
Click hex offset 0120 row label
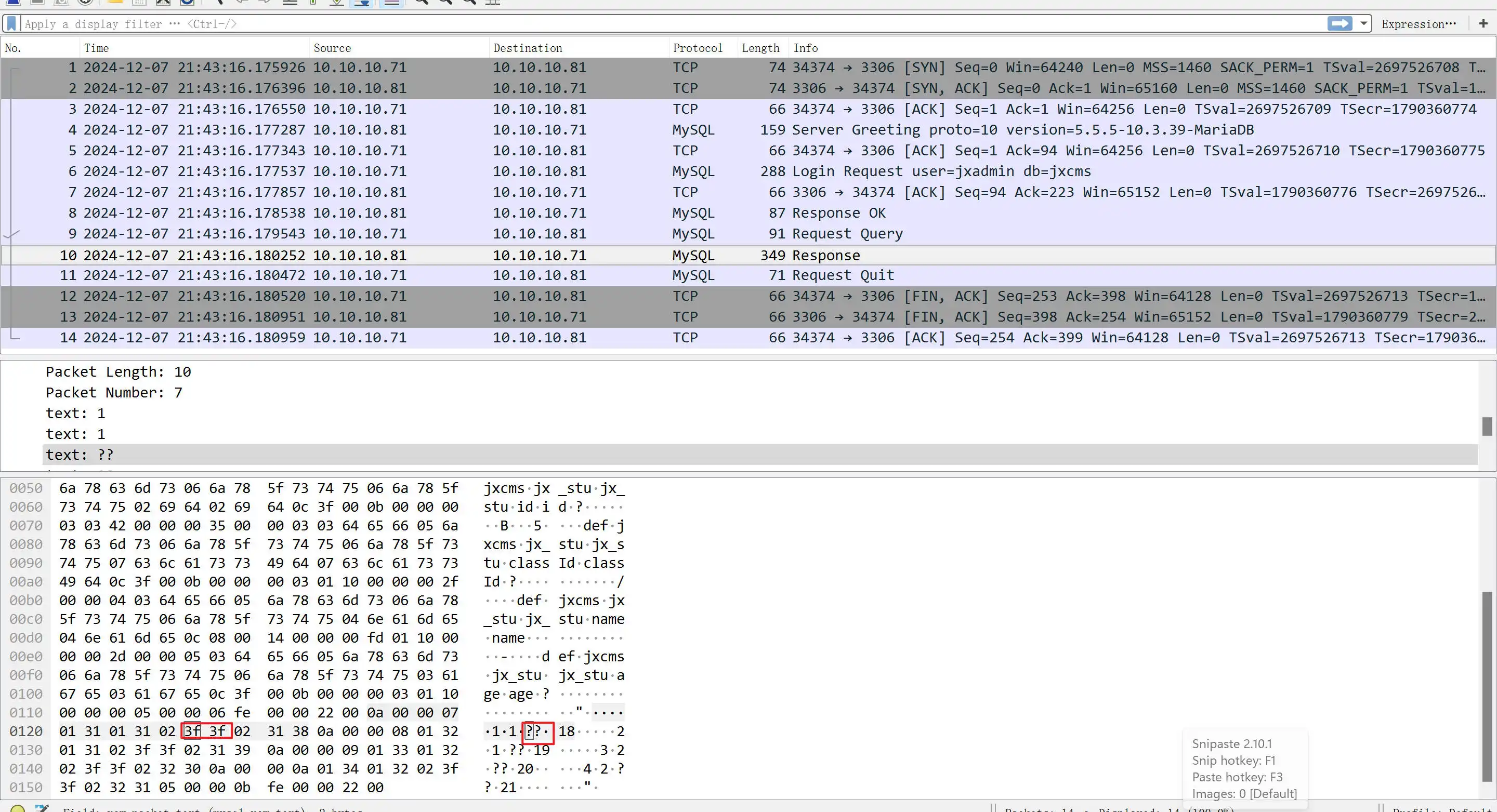point(26,731)
